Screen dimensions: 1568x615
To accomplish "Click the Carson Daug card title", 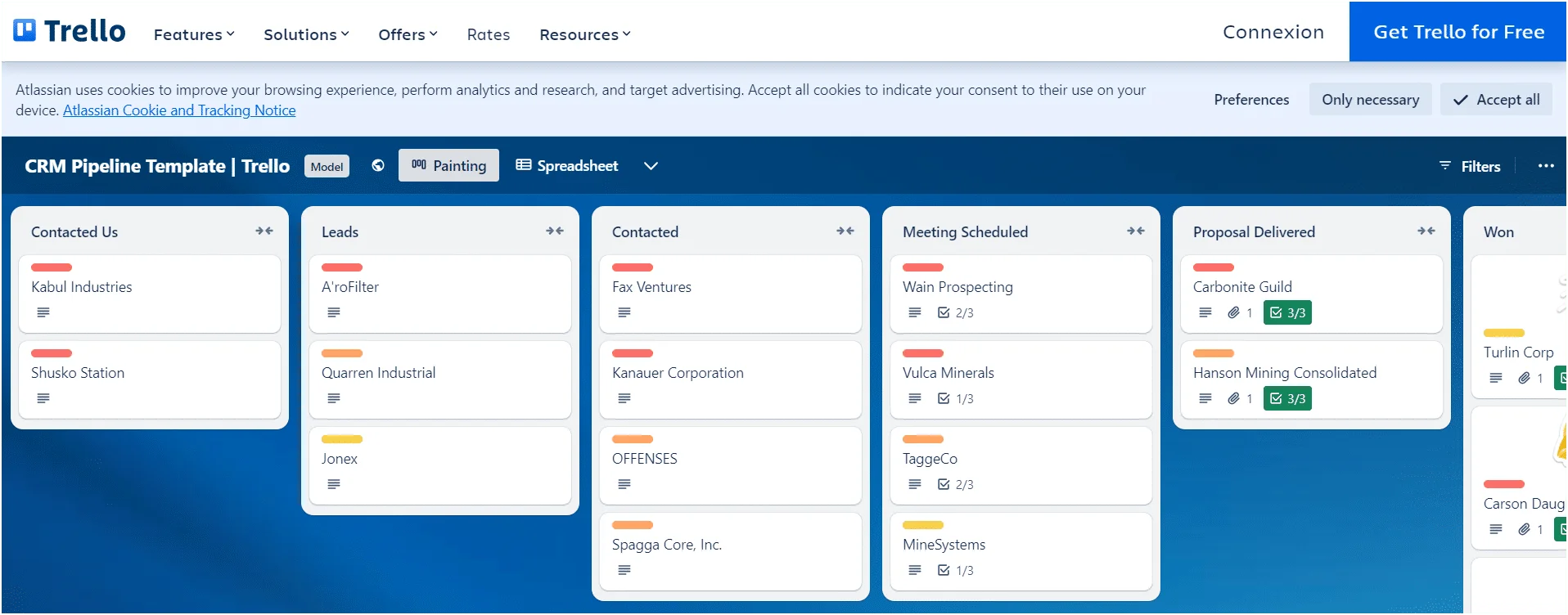I will pyautogui.click(x=1524, y=504).
